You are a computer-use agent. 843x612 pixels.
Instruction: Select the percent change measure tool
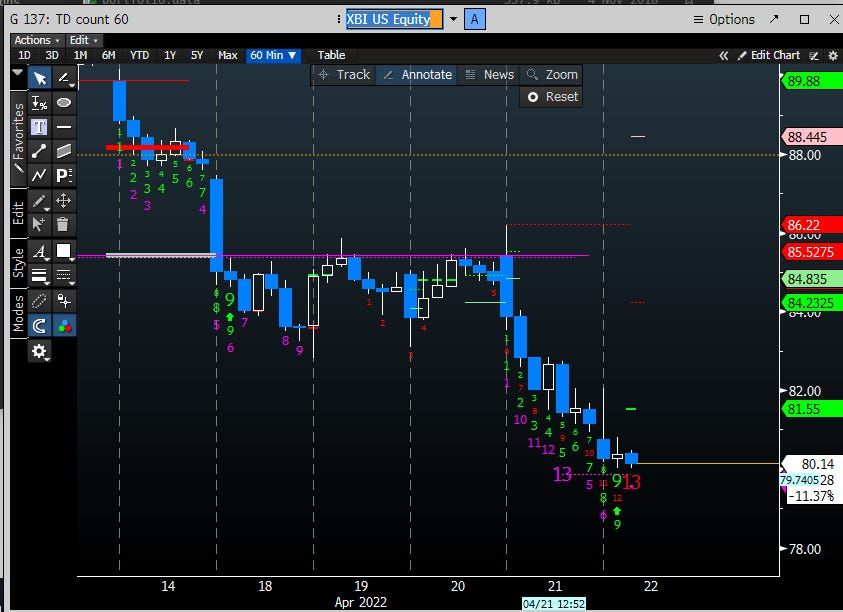39,103
